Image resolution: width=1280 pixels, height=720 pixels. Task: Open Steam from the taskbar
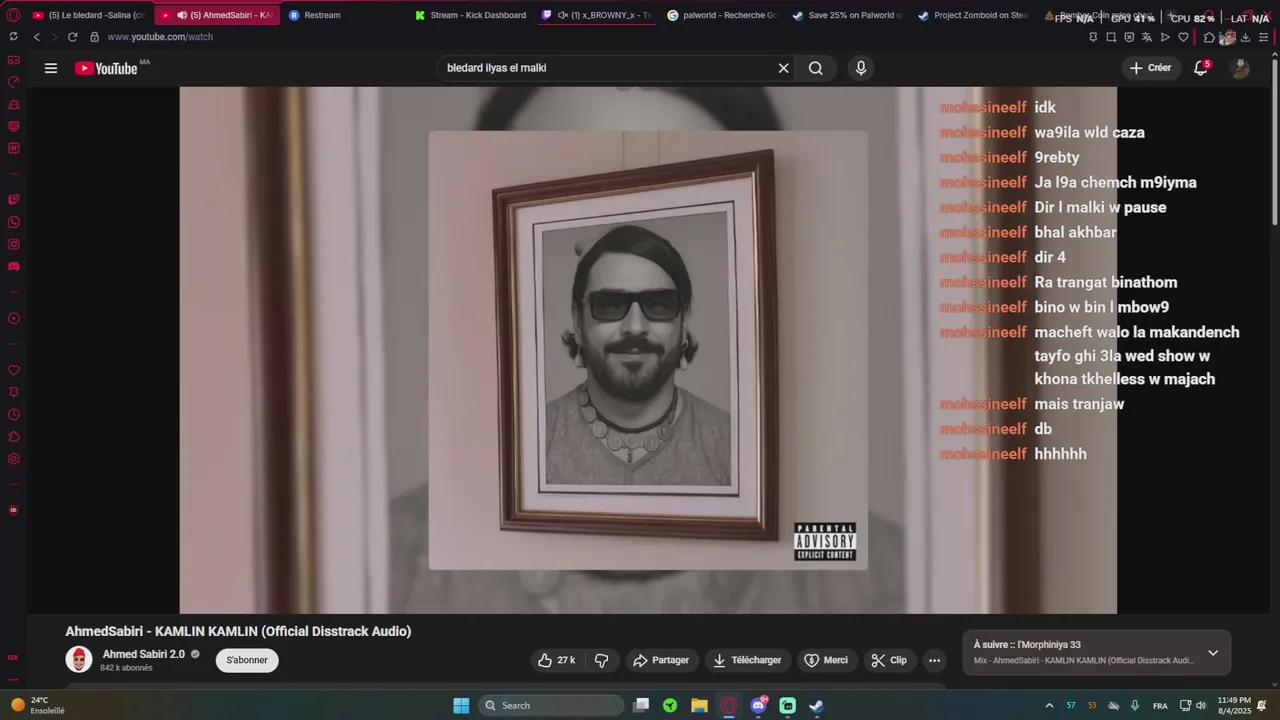[x=816, y=705]
